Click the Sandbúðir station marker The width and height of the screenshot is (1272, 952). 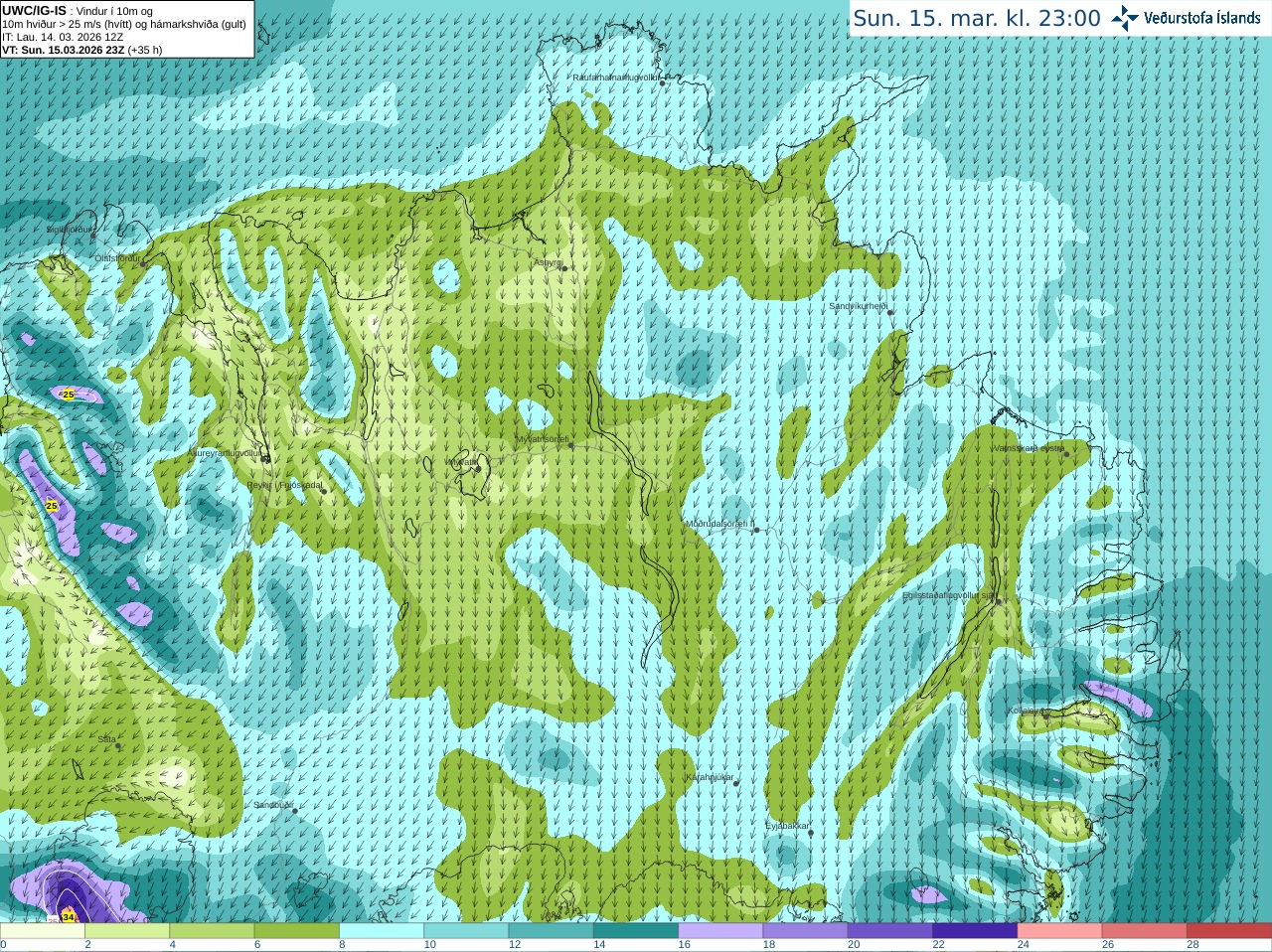[295, 811]
